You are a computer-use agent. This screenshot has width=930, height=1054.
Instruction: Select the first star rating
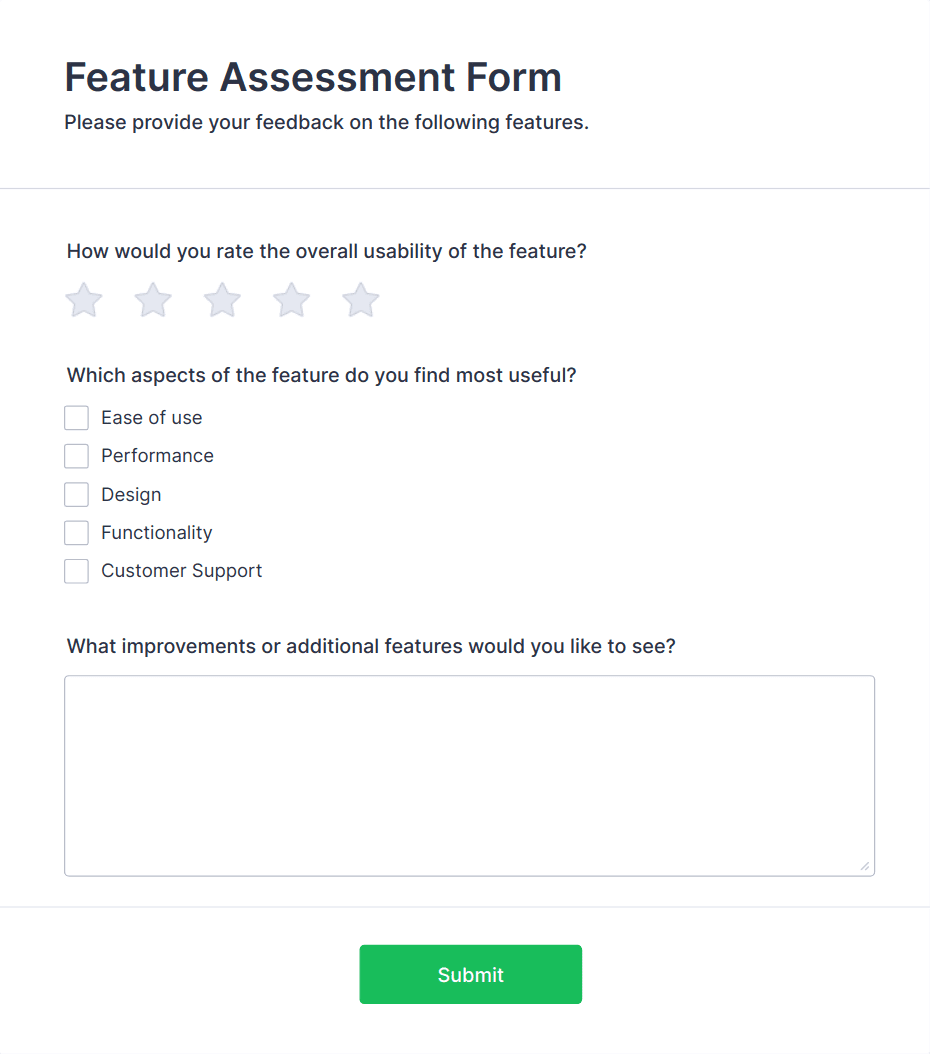coord(83,299)
